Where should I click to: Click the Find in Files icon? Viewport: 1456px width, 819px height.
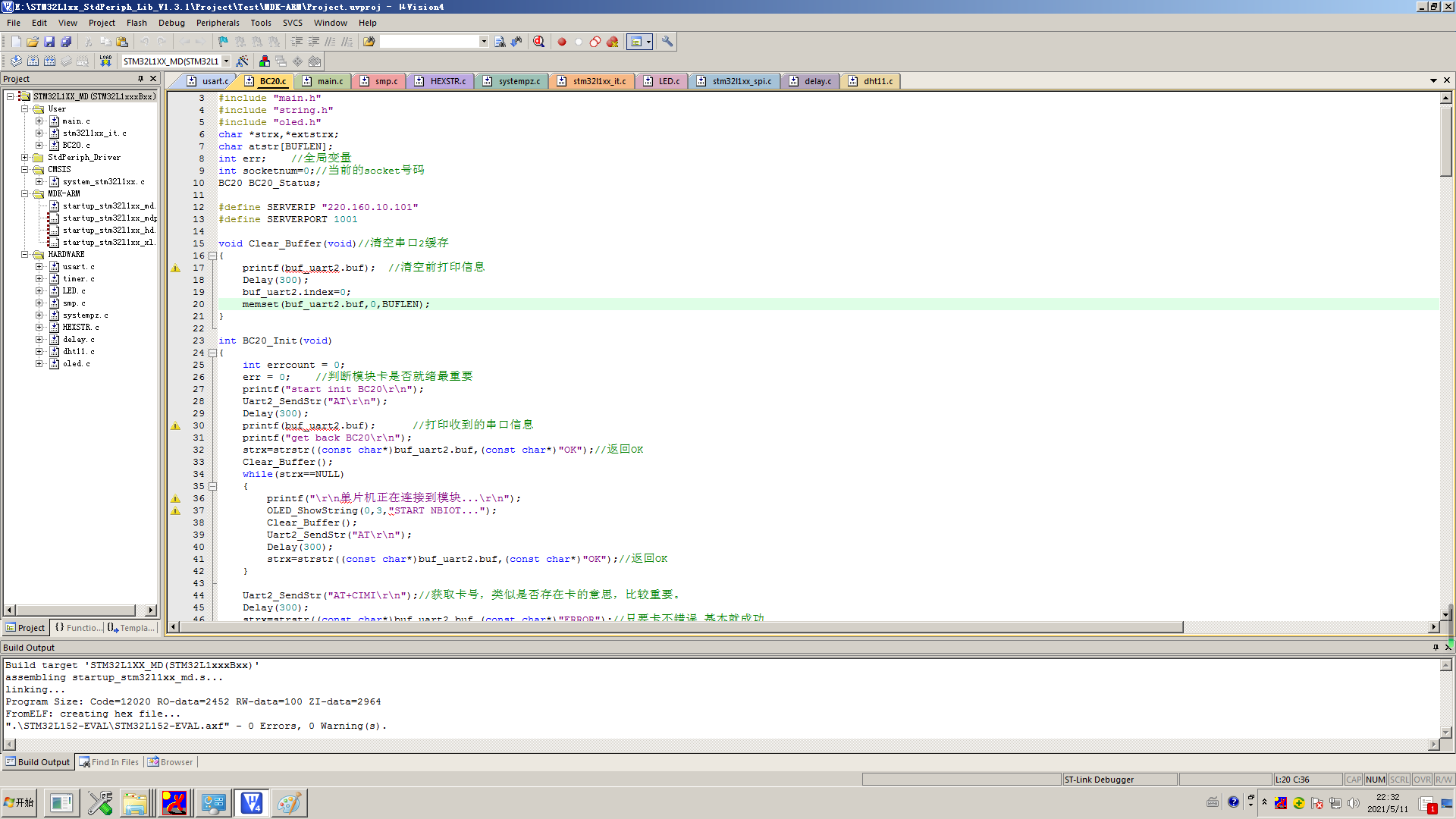(500, 42)
